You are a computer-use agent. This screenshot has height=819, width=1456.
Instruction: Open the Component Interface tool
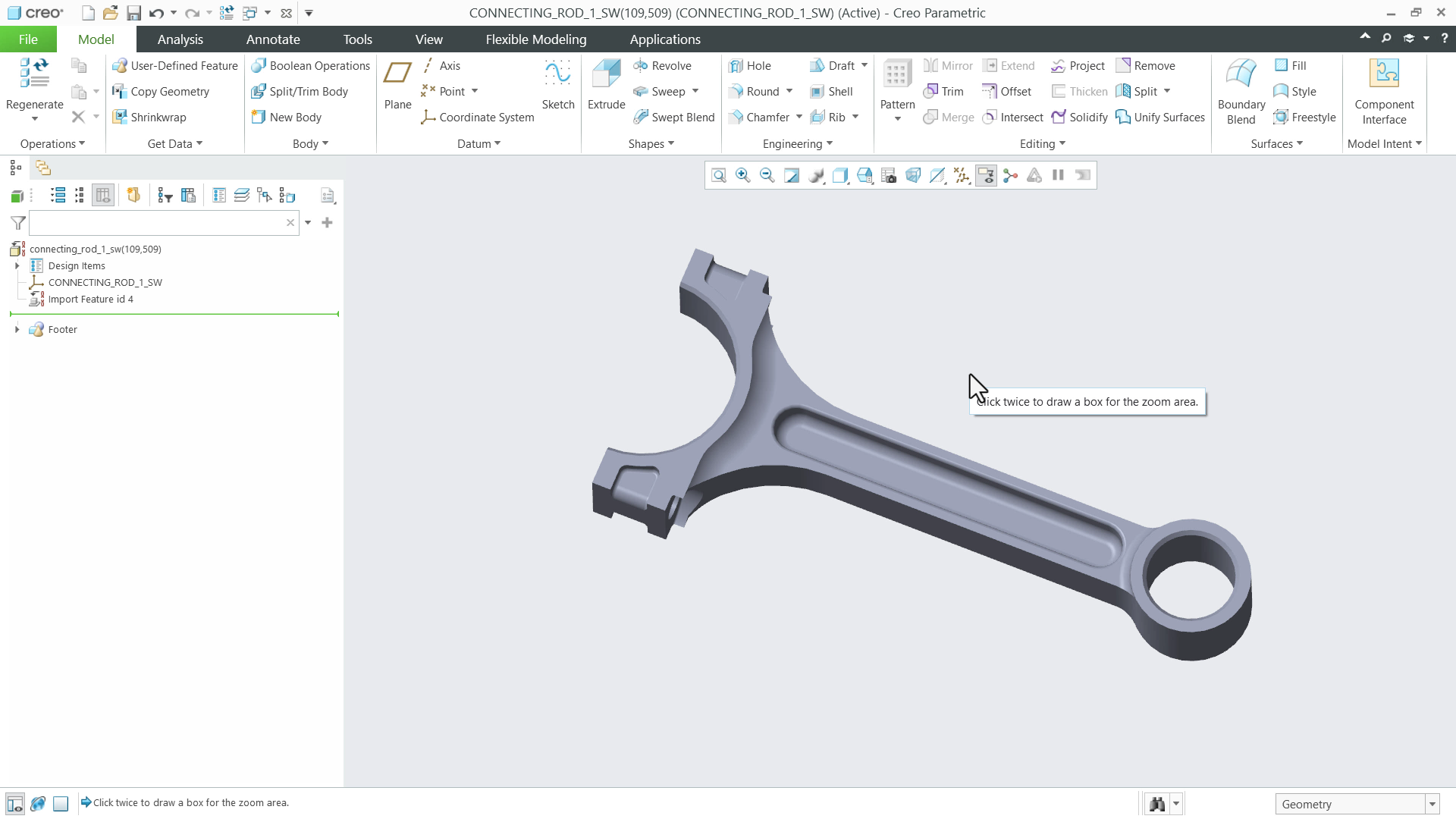point(1384,91)
